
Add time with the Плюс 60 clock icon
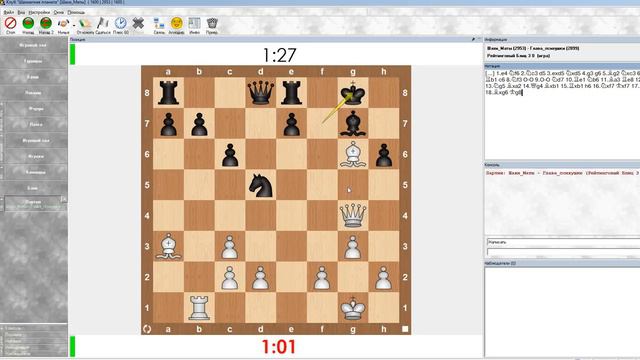(120, 23)
